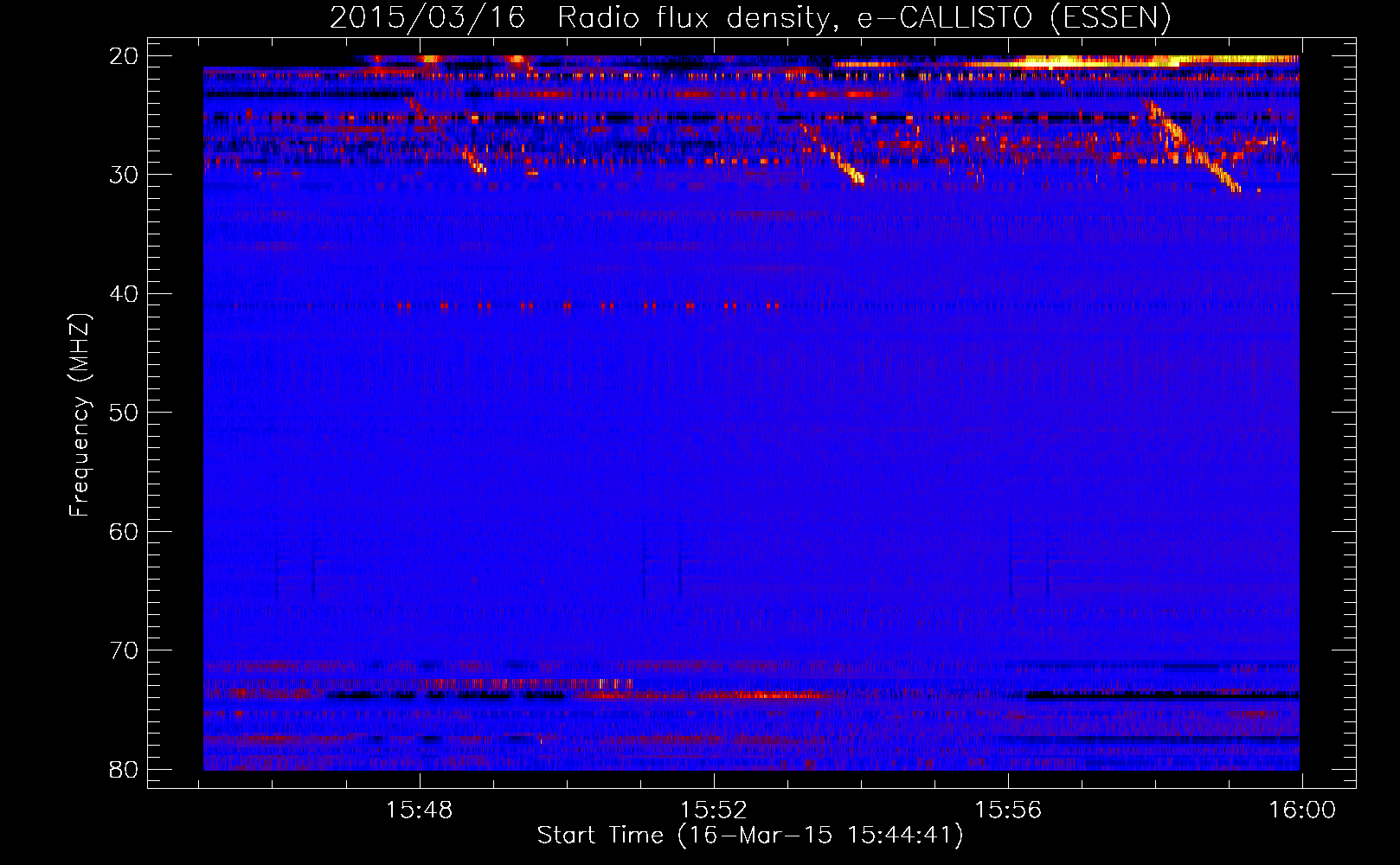
Task: Click the 15:52 time tick label
Action: [x=714, y=811]
